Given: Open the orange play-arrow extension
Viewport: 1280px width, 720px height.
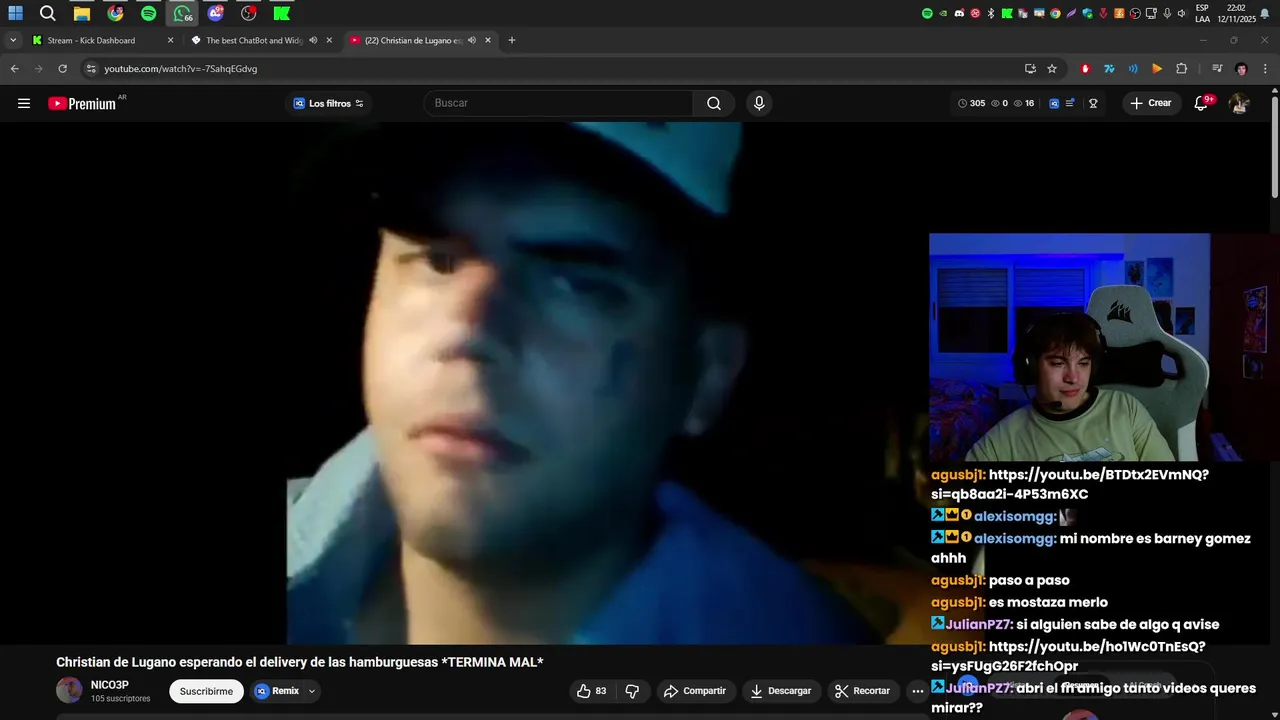Looking at the screenshot, I should coord(1157,68).
